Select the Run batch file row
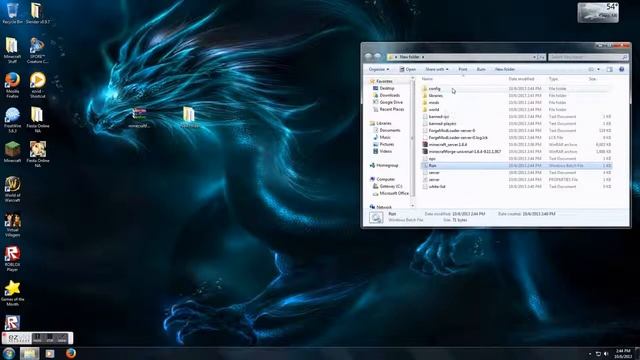Screen dimensions: 640x360 tap(516, 165)
